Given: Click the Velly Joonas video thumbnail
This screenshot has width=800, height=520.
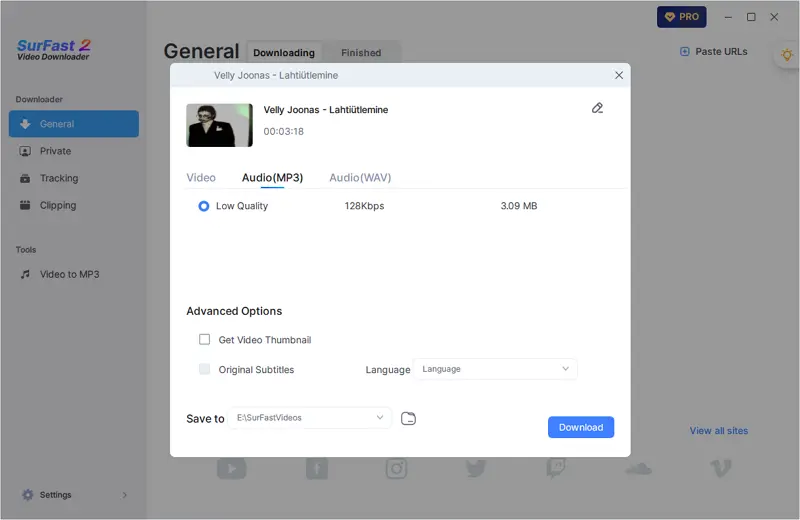Looking at the screenshot, I should 219,125.
